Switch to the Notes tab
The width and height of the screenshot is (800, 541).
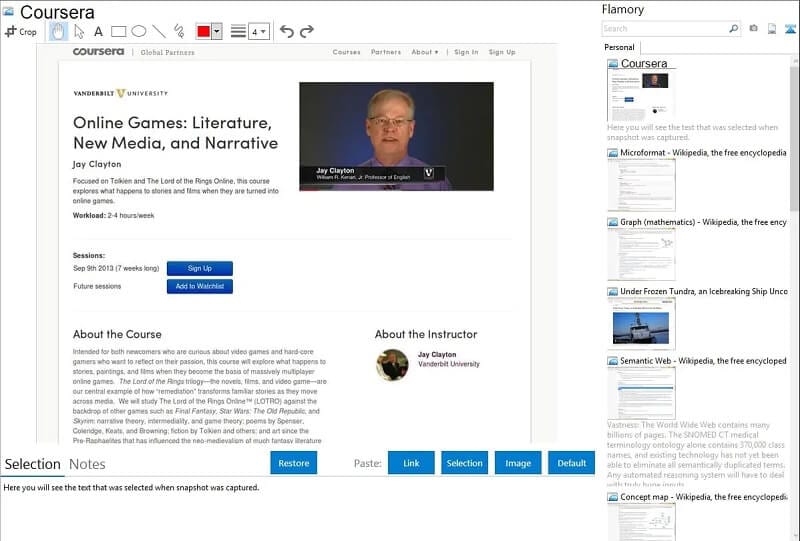(x=87, y=464)
